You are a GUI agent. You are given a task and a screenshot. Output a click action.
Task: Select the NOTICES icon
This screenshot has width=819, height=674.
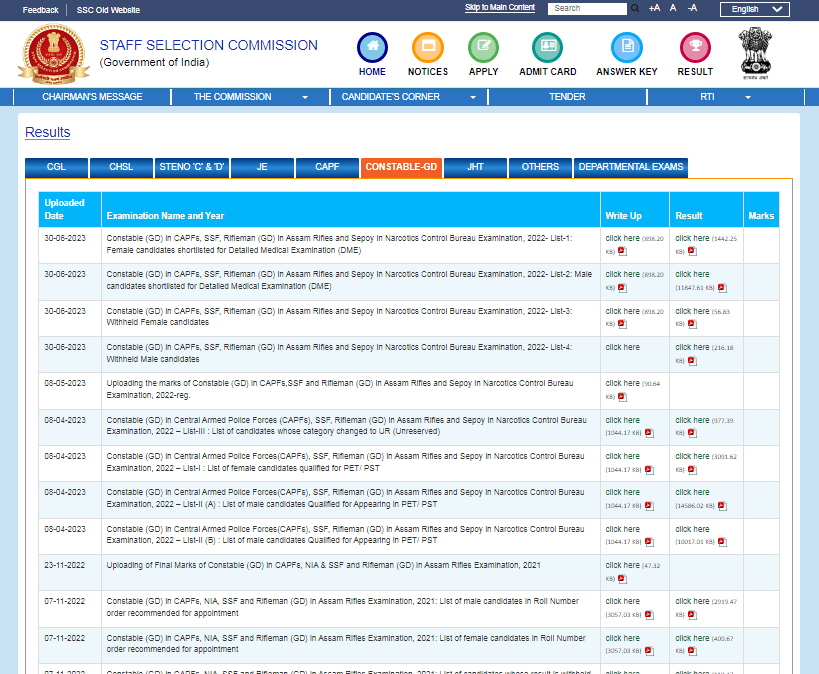click(427, 46)
